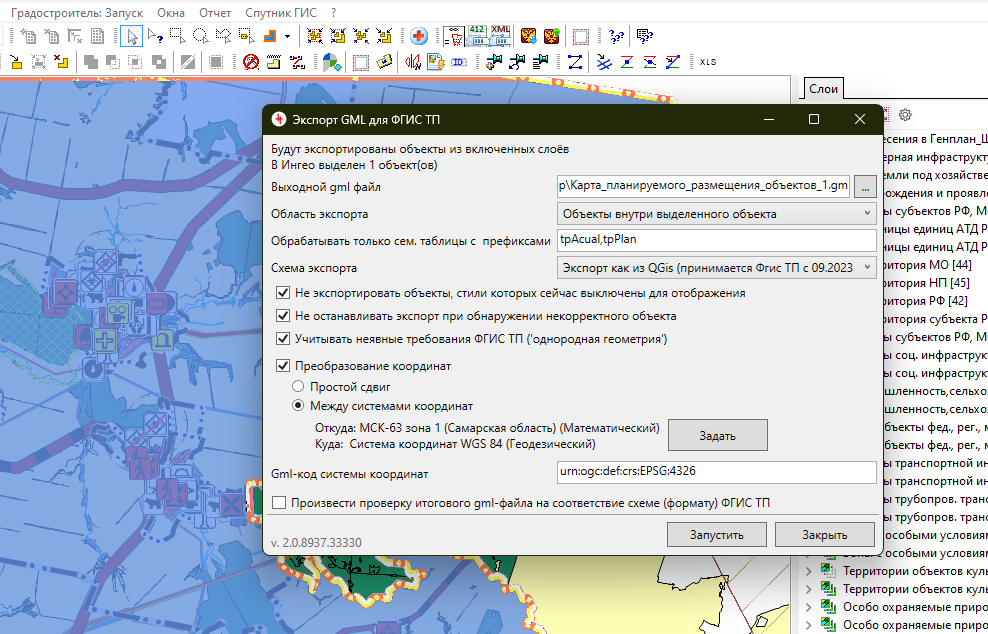Click the XML export toolbar icon
This screenshot has width=988, height=634.
coord(501,36)
